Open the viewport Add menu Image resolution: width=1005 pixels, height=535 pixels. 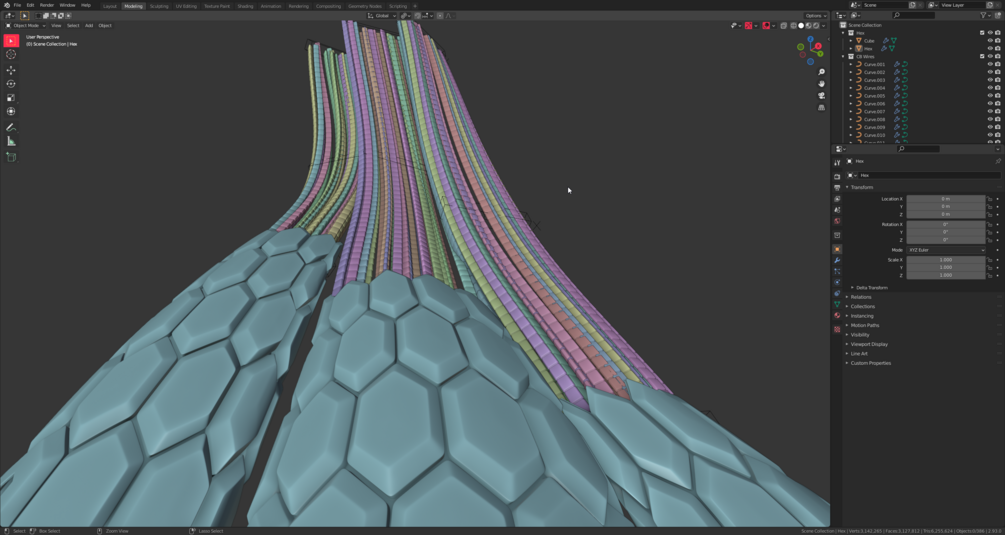pyautogui.click(x=89, y=26)
